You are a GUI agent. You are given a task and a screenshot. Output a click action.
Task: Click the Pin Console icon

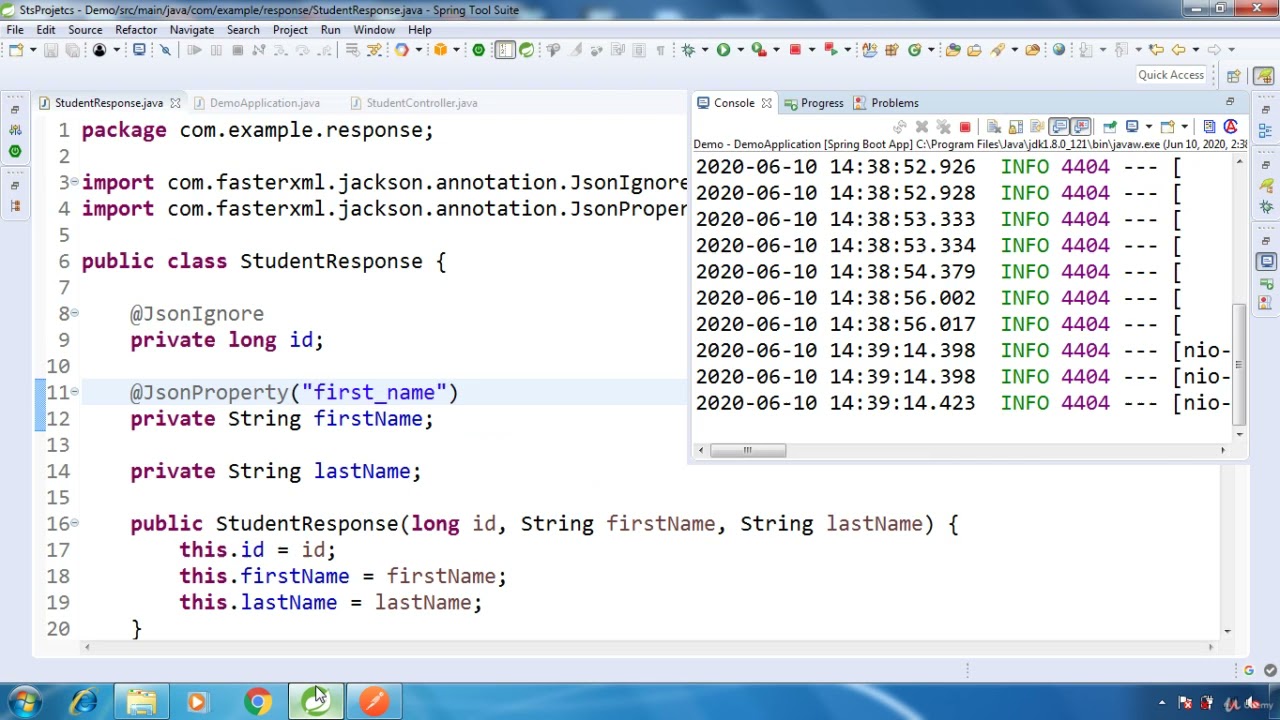(1110, 127)
